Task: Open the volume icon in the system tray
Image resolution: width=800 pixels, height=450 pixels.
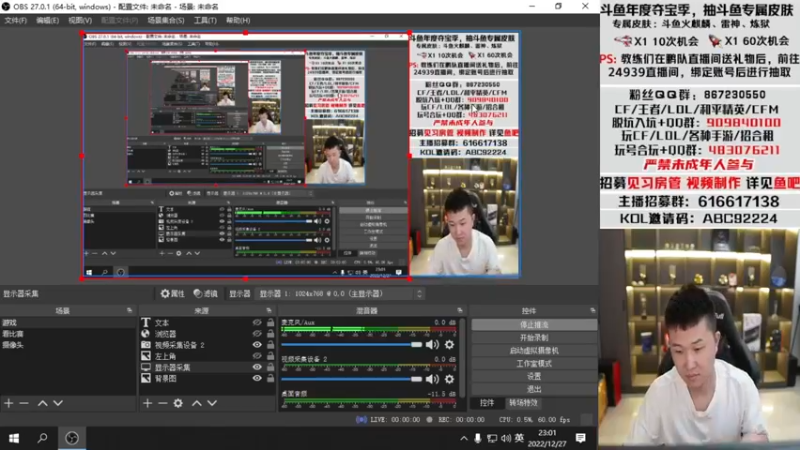Action: pyautogui.click(x=506, y=438)
